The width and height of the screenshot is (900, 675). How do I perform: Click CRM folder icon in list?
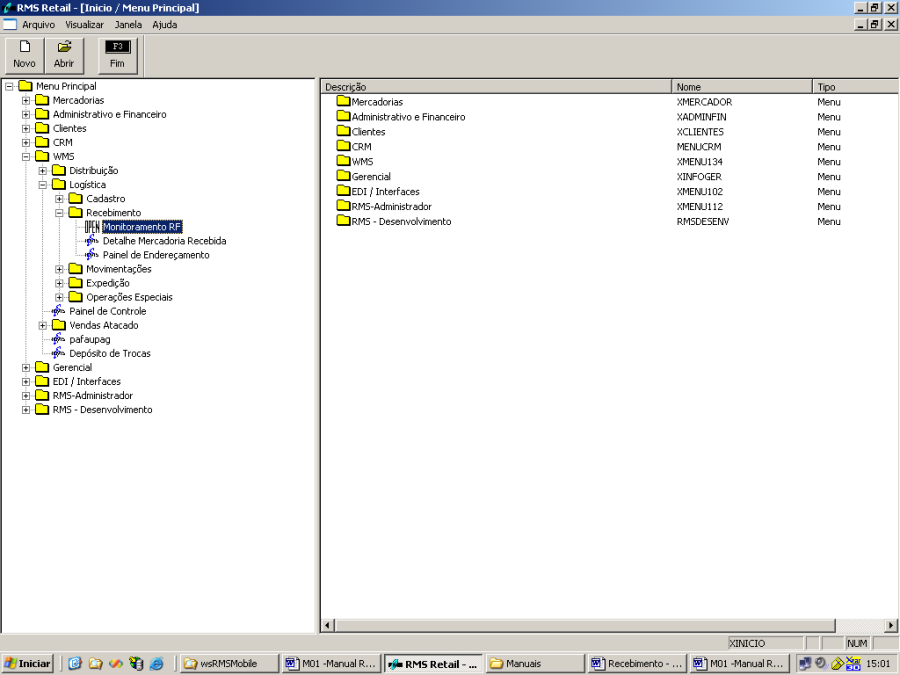coord(343,146)
